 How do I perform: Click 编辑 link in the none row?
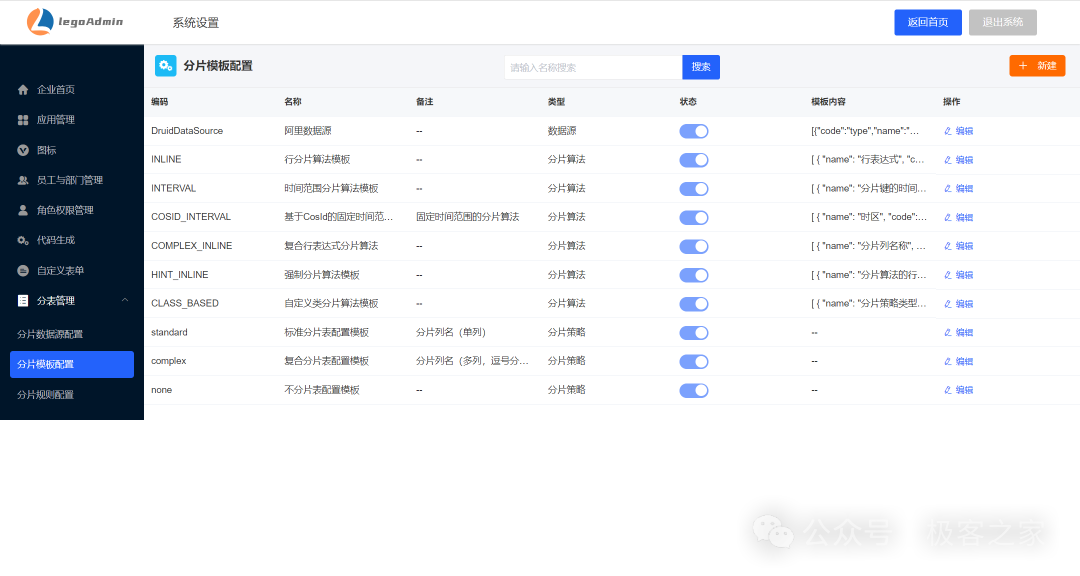coord(964,390)
